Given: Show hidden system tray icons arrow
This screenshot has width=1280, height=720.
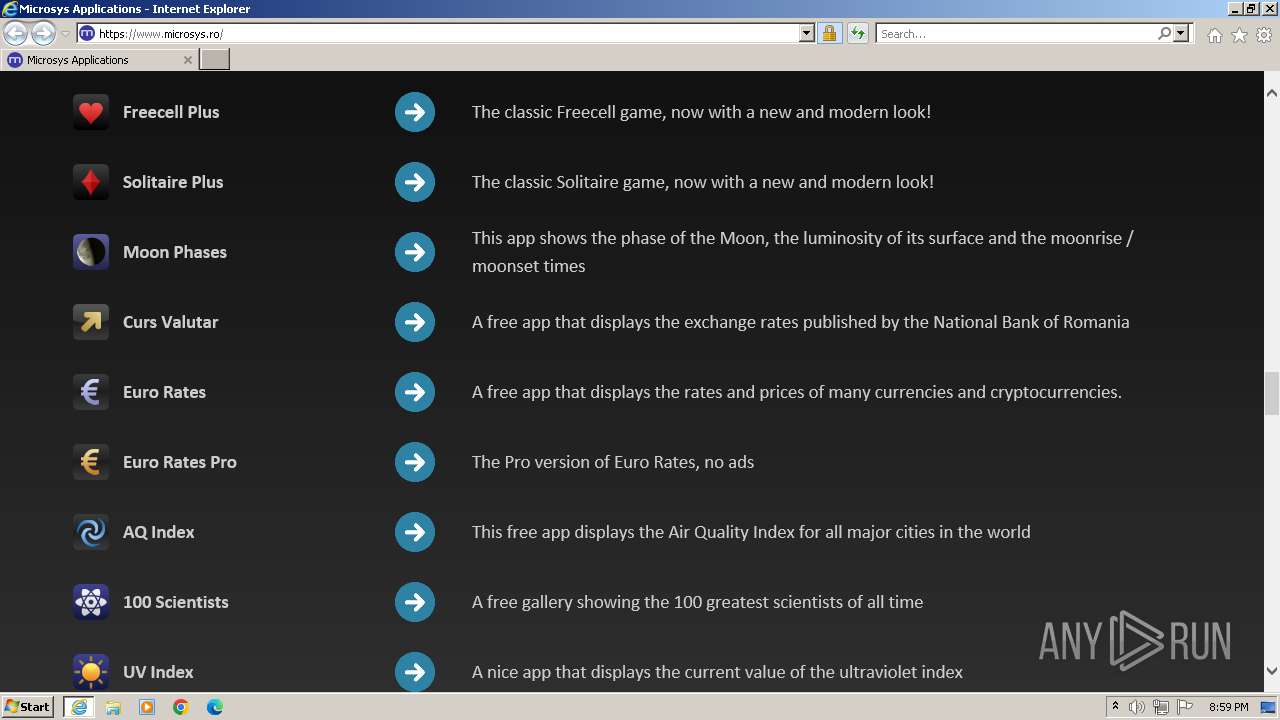Looking at the screenshot, I should pos(1115,707).
